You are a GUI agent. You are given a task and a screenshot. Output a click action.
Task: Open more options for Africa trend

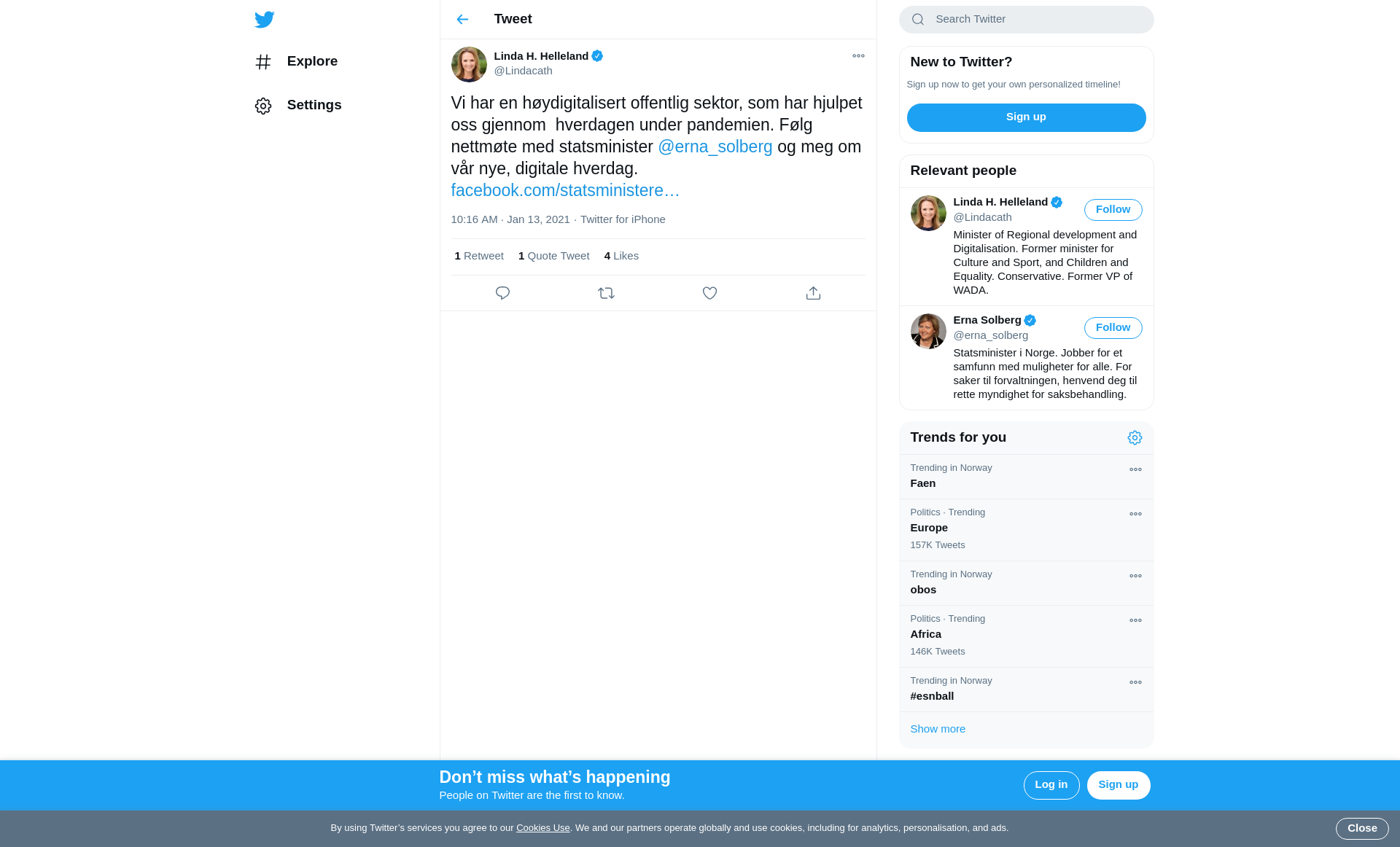coord(1135,620)
